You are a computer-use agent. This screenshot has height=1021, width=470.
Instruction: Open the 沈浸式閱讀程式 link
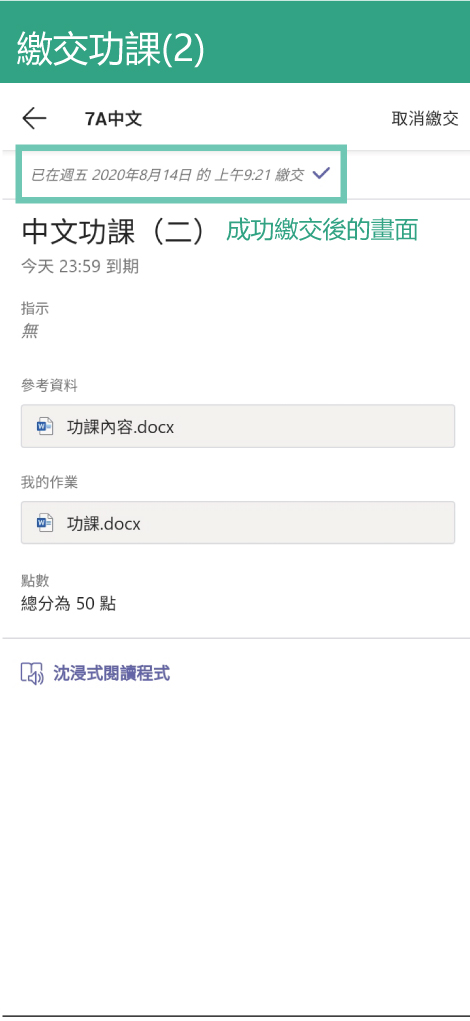(x=111, y=673)
